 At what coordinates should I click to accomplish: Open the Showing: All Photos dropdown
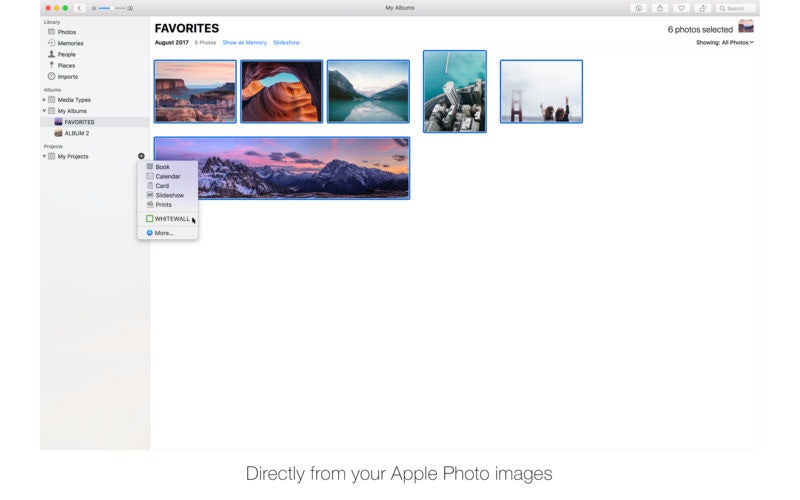(x=724, y=42)
